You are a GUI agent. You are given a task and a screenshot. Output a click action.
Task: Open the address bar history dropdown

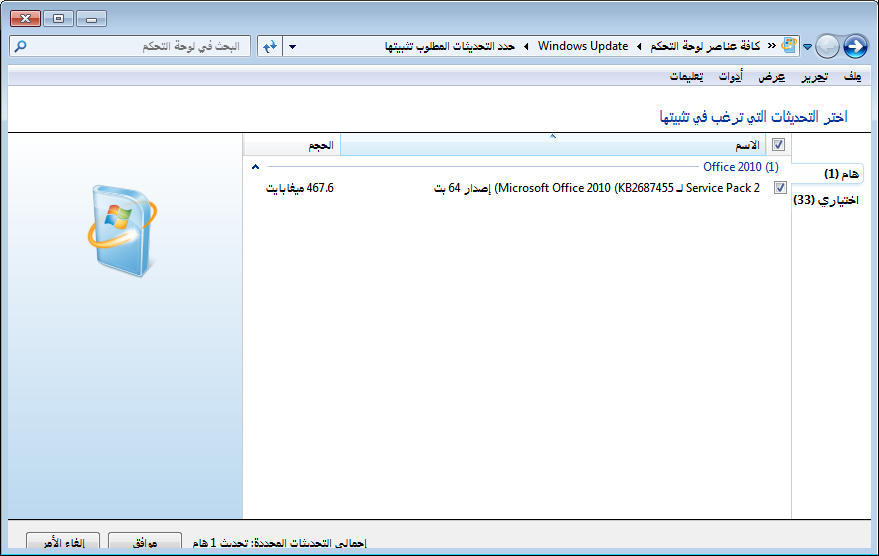pyautogui.click(x=292, y=47)
